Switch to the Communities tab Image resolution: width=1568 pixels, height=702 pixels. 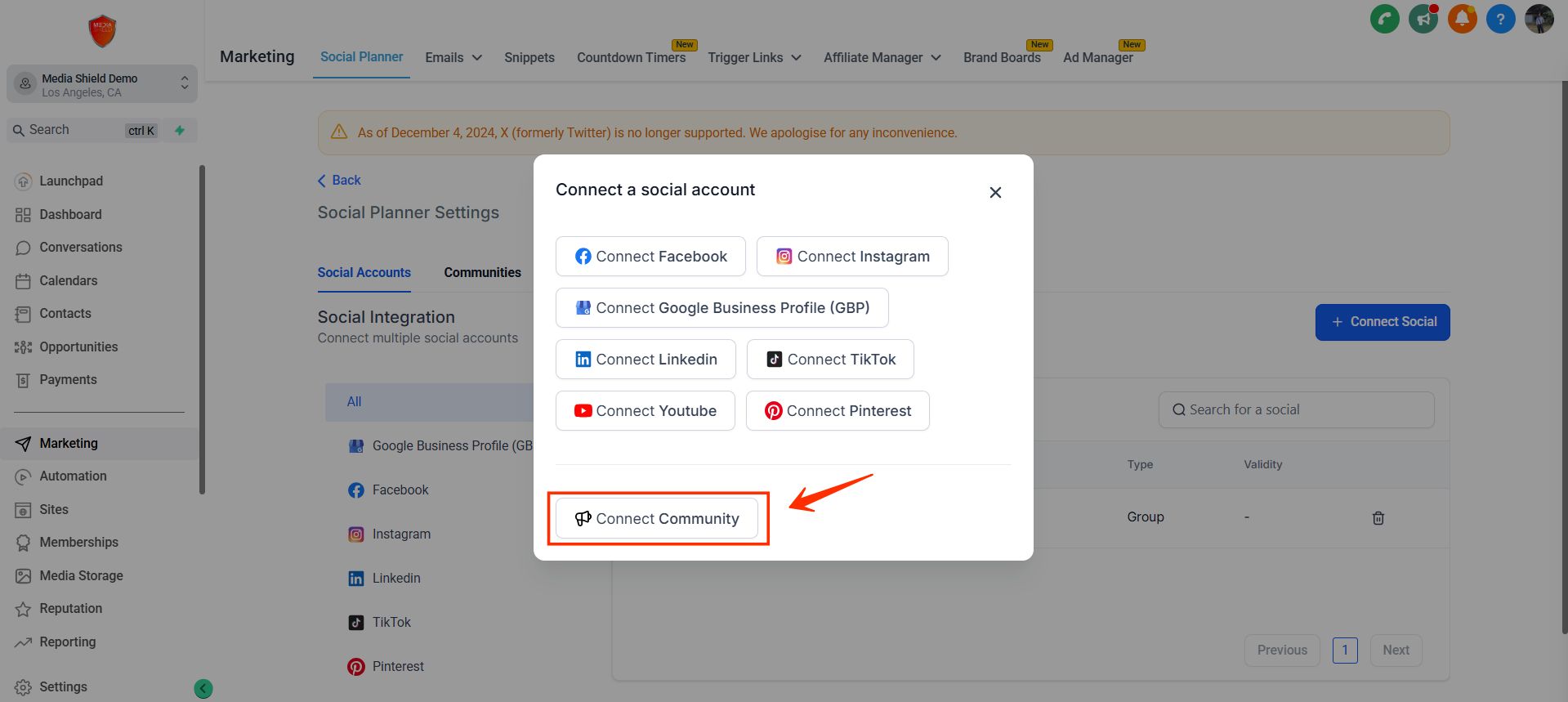point(482,273)
